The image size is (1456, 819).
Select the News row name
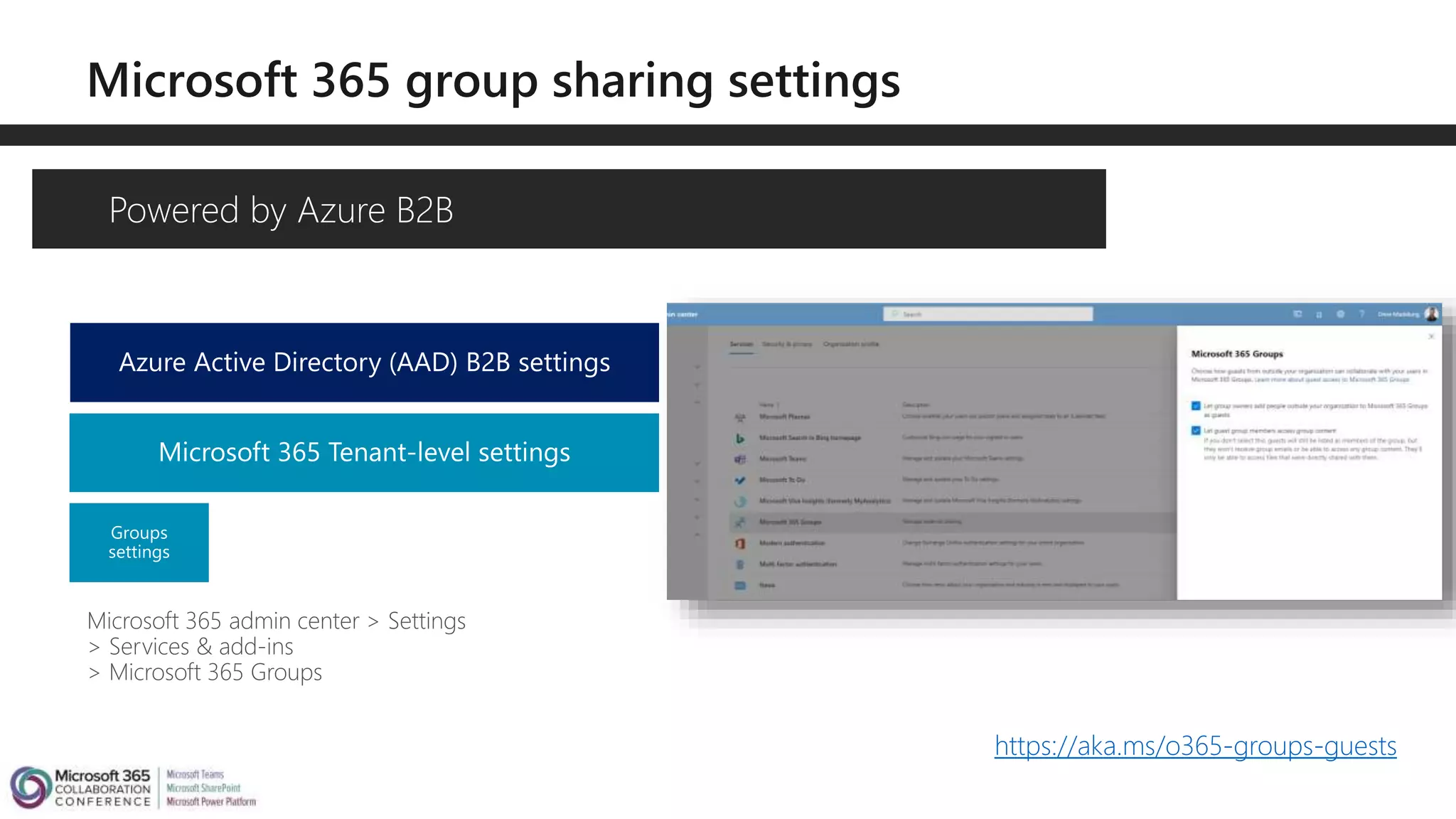[x=767, y=586]
